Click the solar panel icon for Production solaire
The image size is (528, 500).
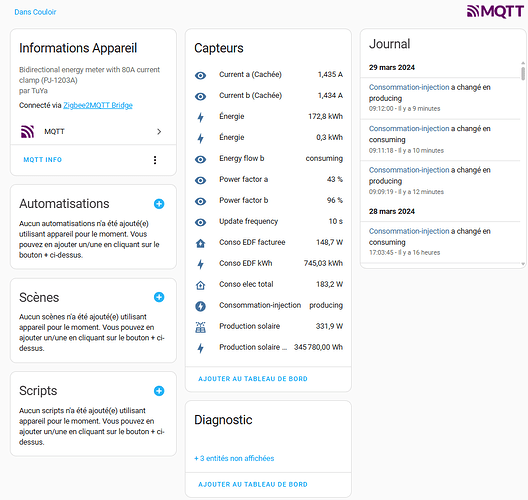pos(200,327)
